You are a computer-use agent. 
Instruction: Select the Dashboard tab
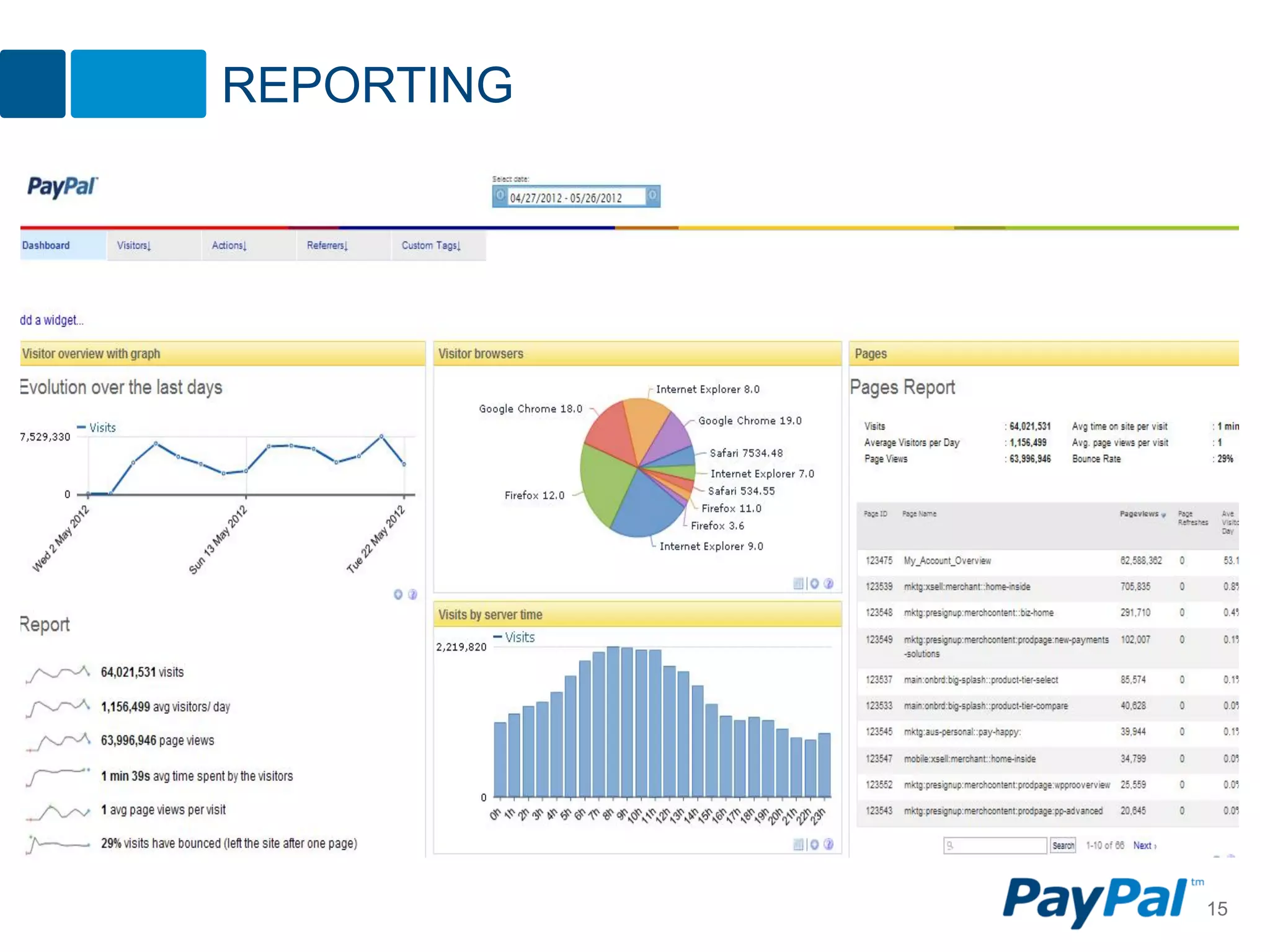[x=47, y=245]
